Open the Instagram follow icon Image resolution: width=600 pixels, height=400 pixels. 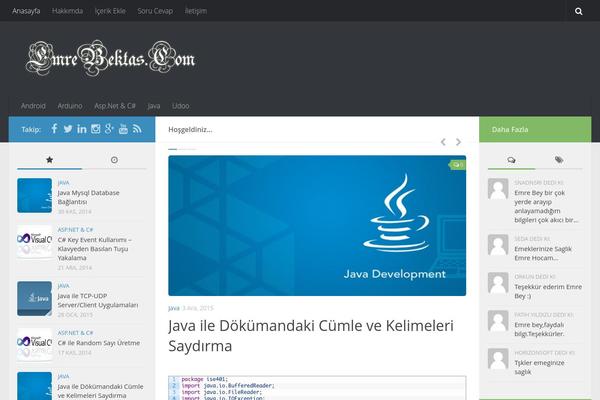[x=95, y=129]
